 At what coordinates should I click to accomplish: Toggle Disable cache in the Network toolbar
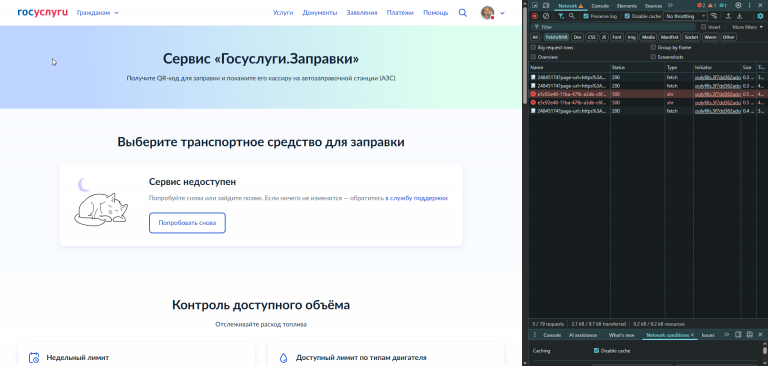pyautogui.click(x=627, y=16)
